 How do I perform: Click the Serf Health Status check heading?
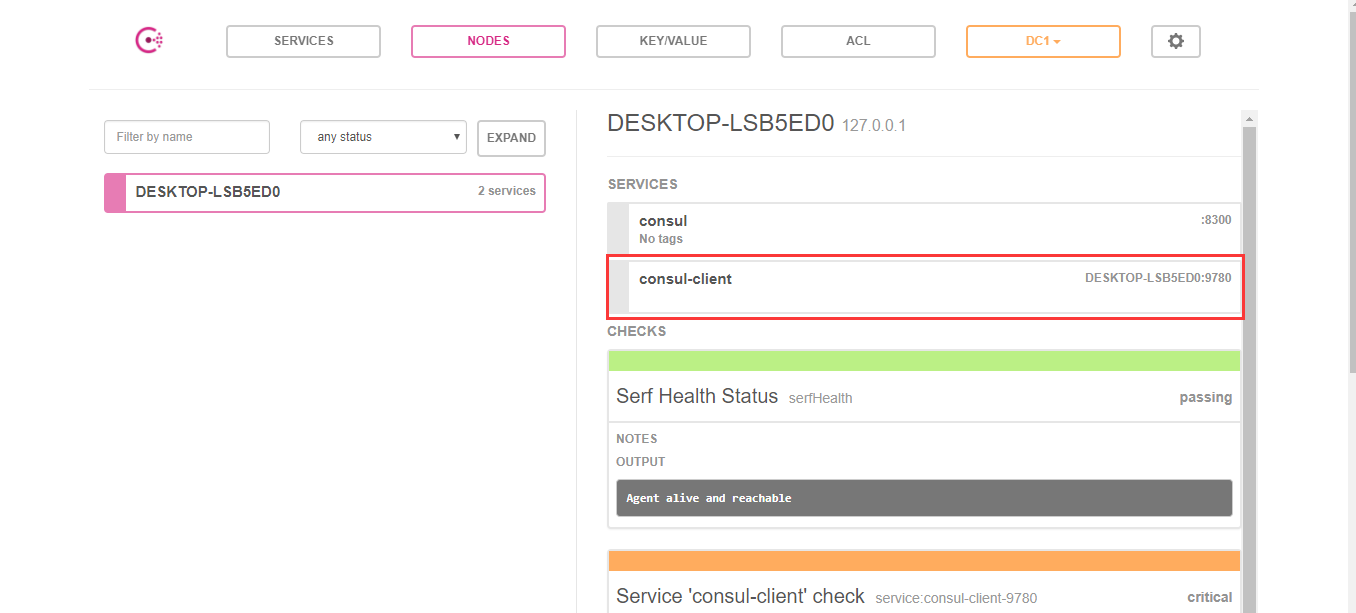pos(697,396)
